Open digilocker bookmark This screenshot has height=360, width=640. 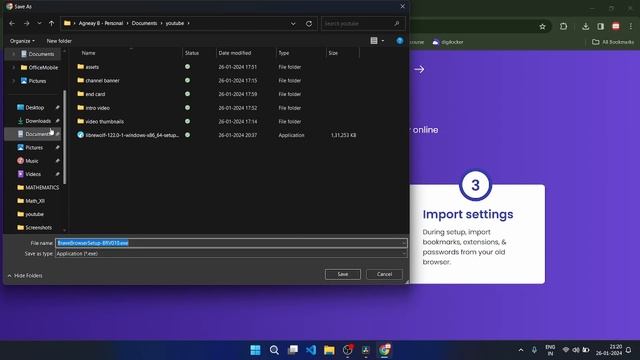(x=448, y=42)
